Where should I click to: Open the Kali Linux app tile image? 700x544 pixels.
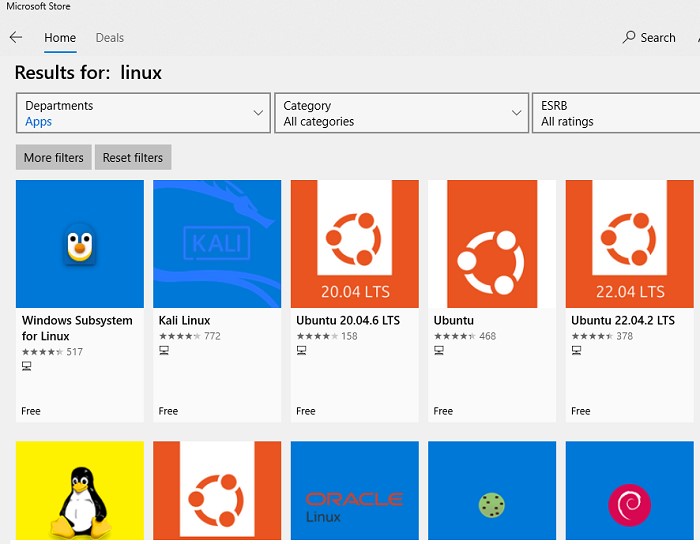click(x=217, y=244)
